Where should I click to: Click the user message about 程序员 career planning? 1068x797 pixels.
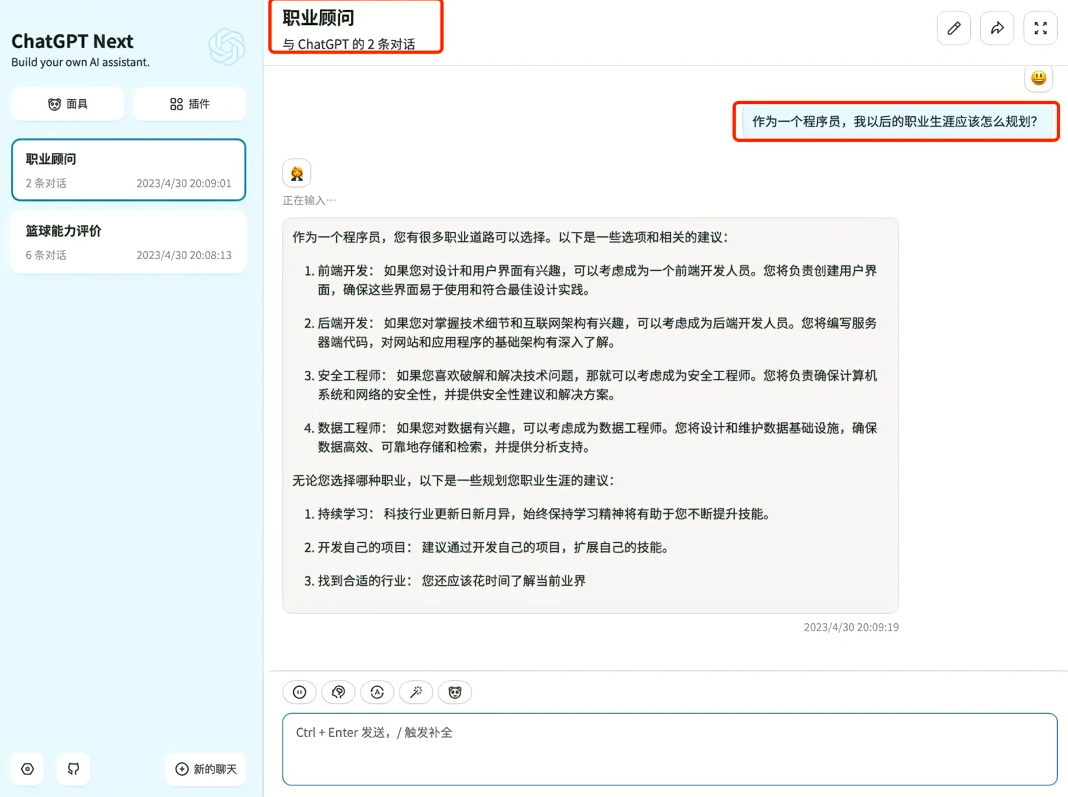tap(895, 121)
